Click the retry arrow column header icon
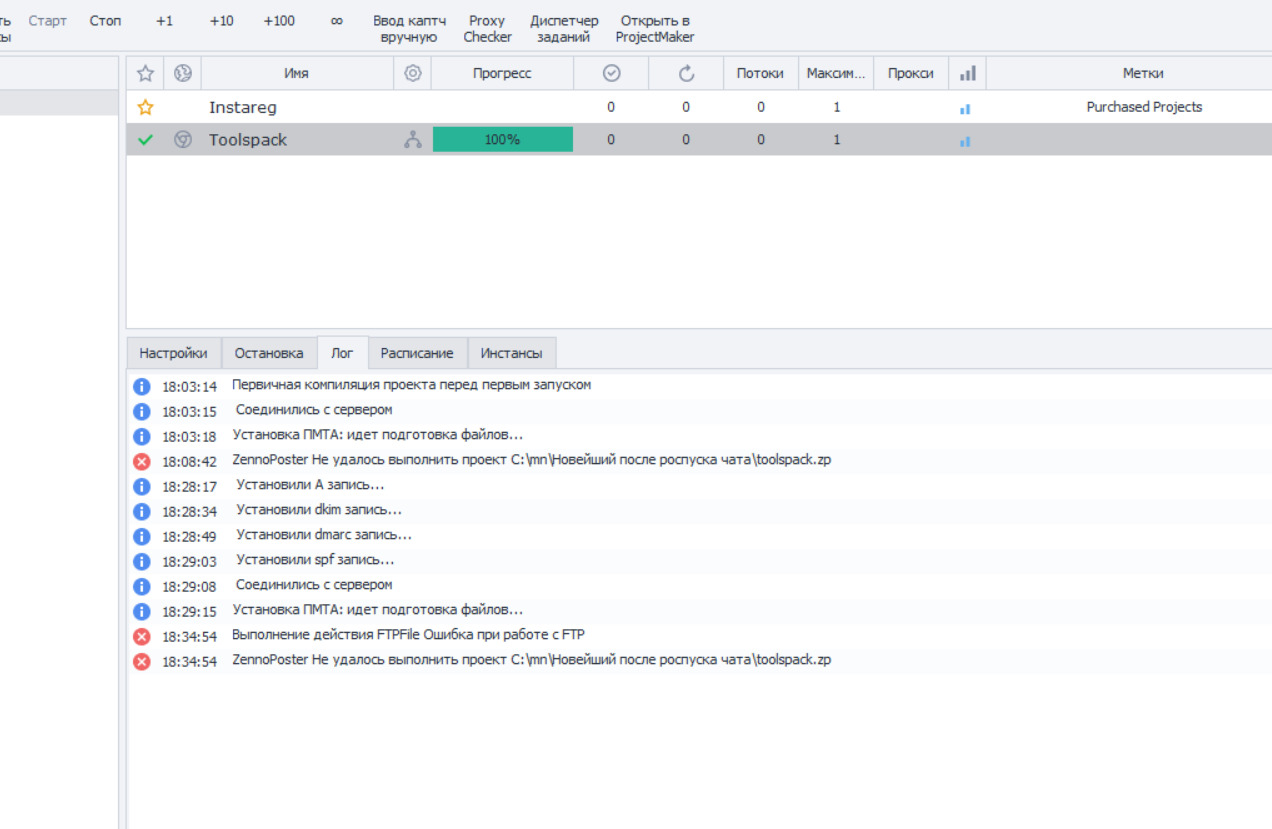 pos(686,73)
